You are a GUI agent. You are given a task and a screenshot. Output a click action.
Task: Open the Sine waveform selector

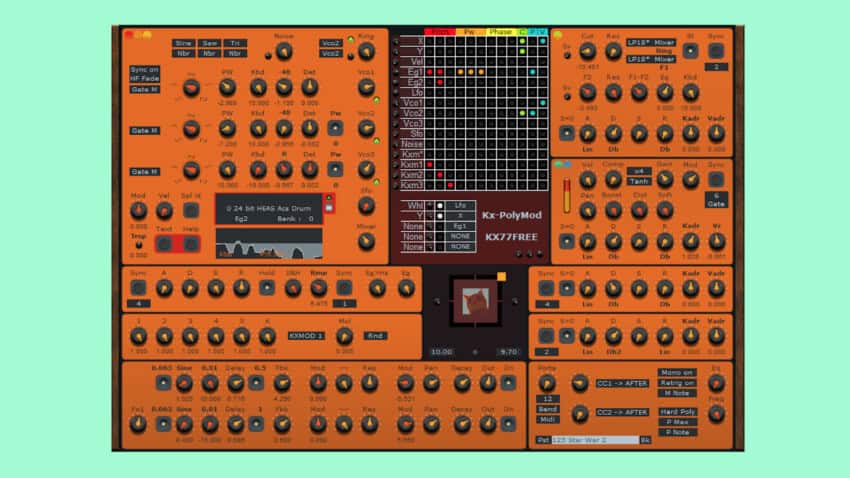[x=183, y=43]
